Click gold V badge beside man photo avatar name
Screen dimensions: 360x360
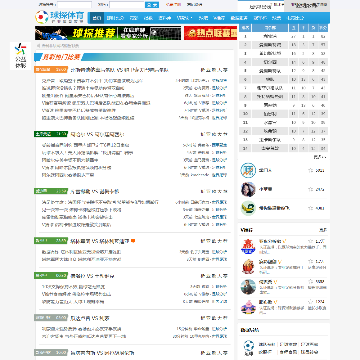pos(276,282)
